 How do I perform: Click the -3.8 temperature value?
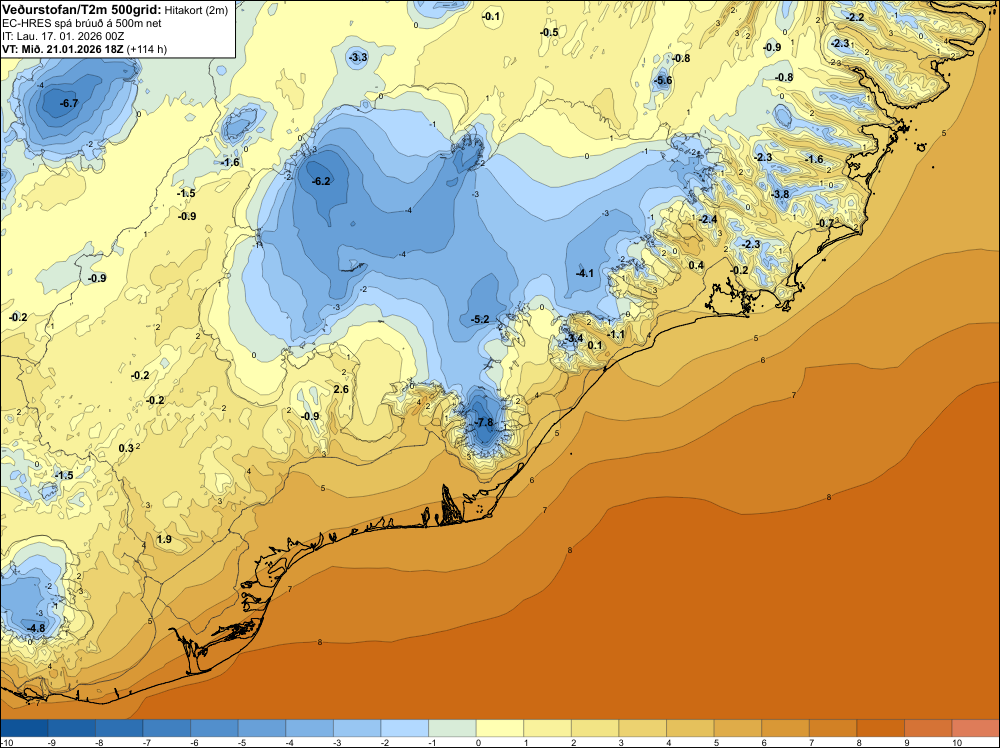779,194
